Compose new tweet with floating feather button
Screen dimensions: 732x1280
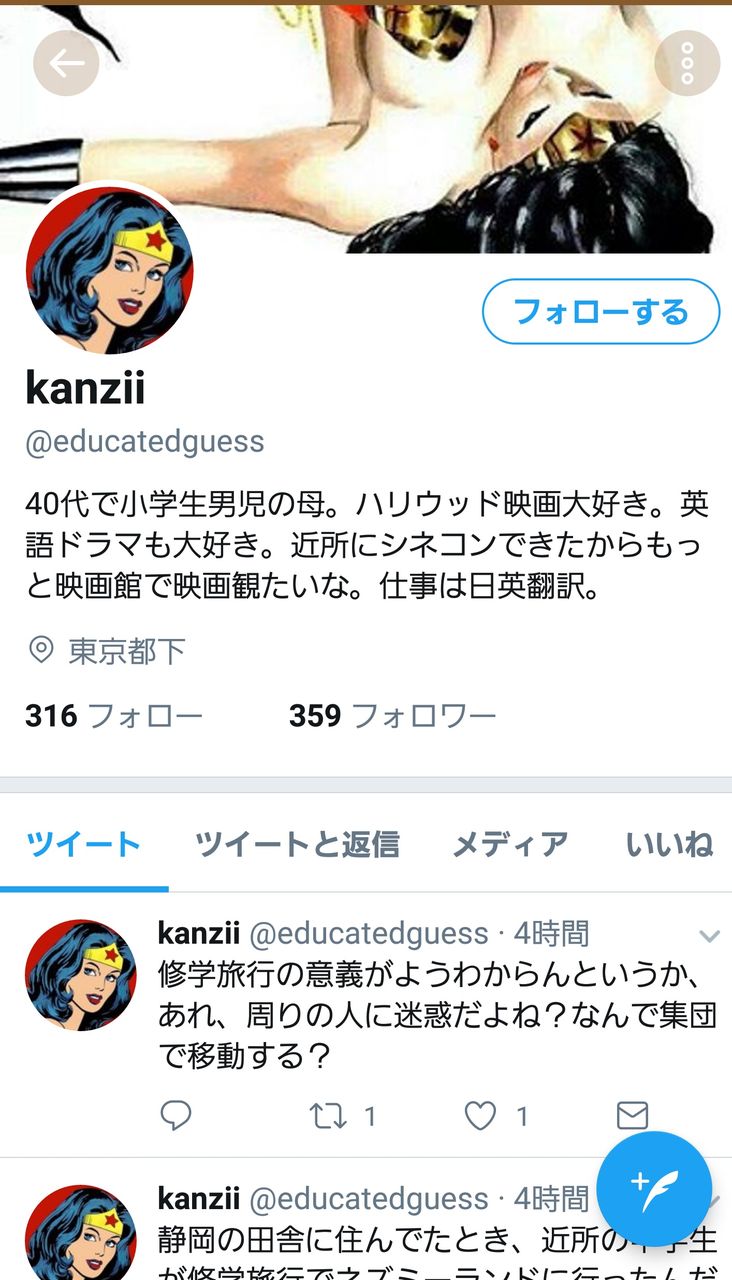[654, 1189]
